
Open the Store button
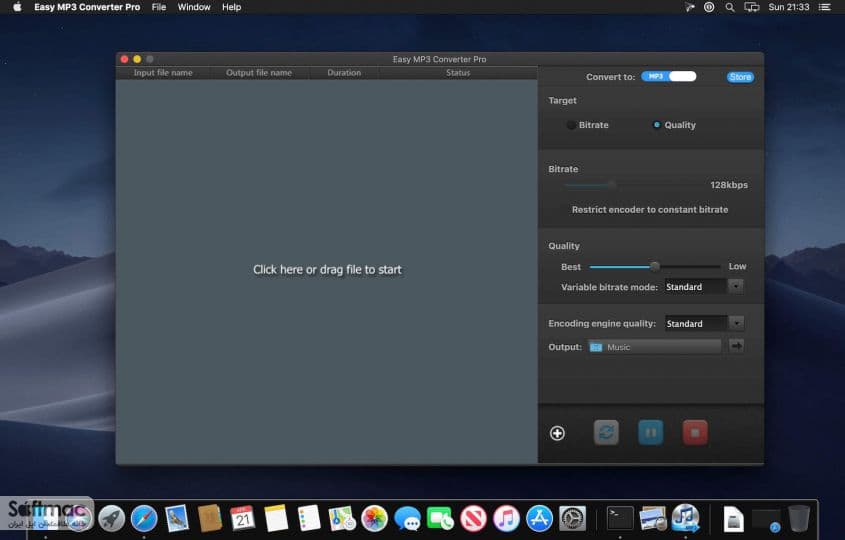(740, 77)
